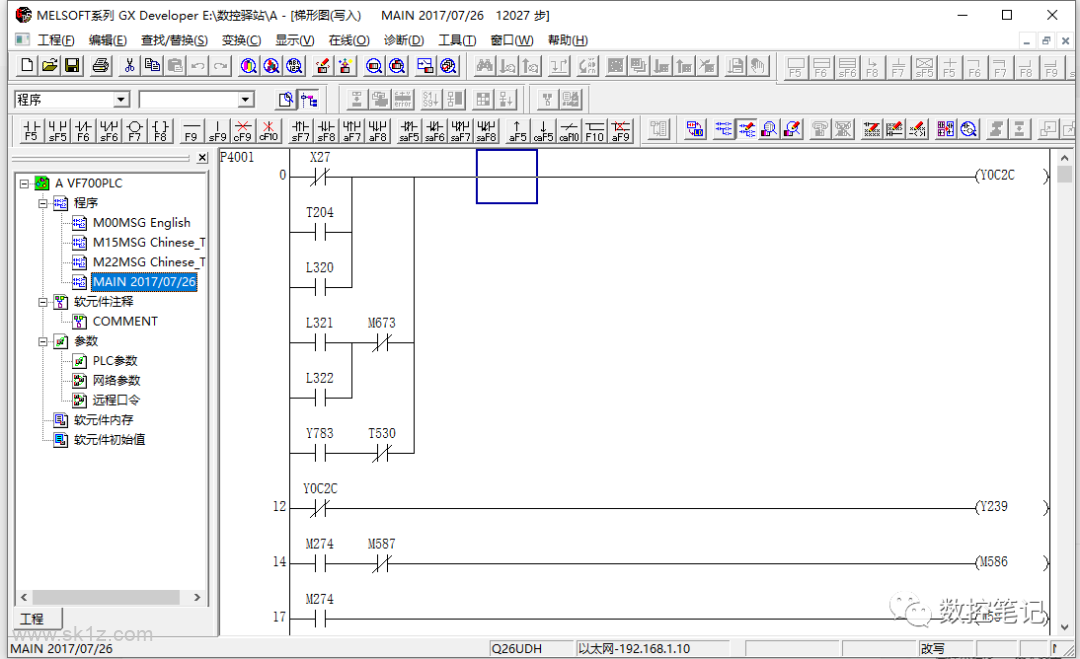
Task: Click the read-from-PLC icon with sparkles
Action: point(345,65)
